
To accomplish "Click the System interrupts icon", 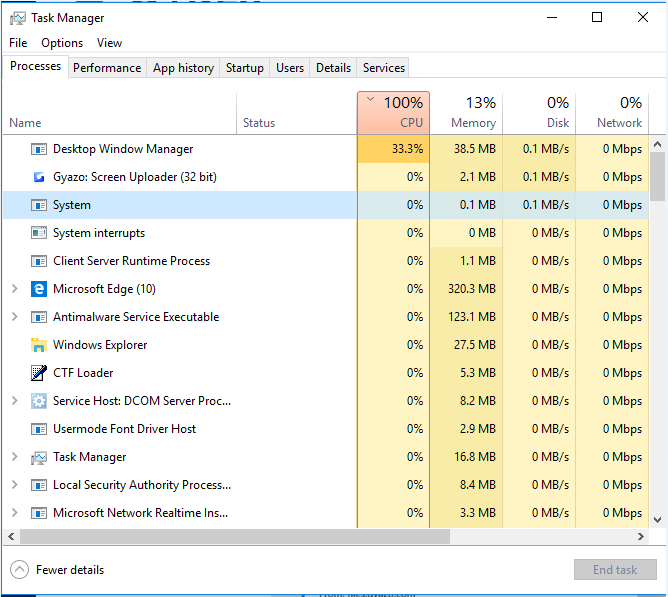I will [39, 233].
